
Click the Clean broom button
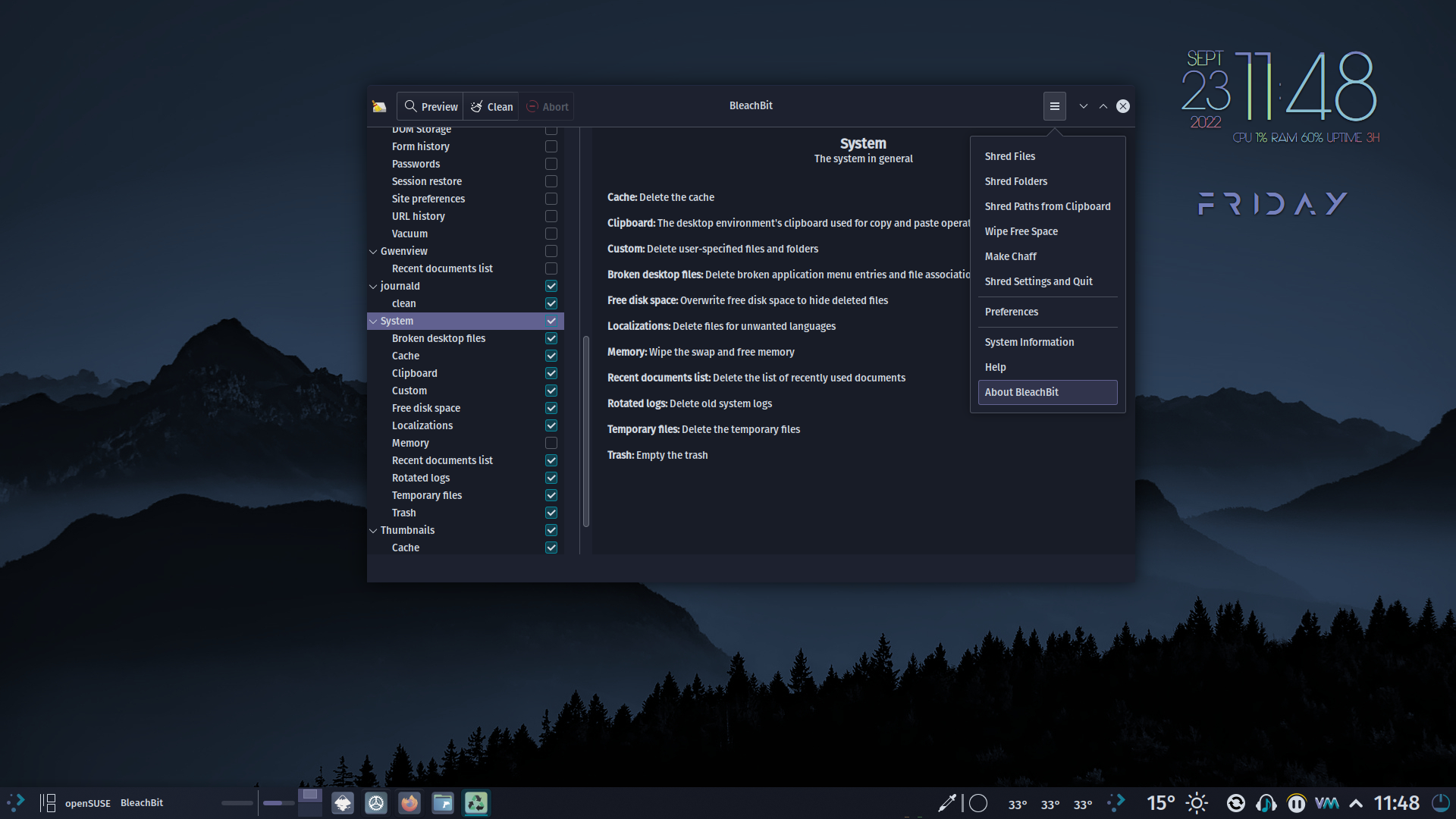point(491,106)
